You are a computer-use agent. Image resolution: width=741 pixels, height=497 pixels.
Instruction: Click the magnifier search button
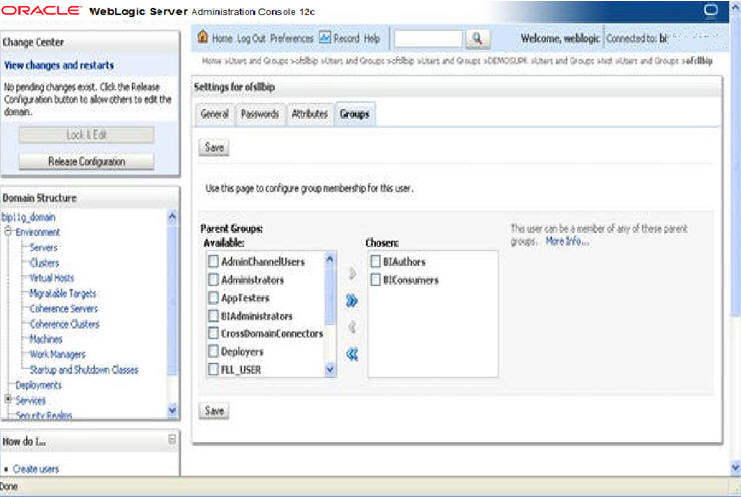point(477,38)
